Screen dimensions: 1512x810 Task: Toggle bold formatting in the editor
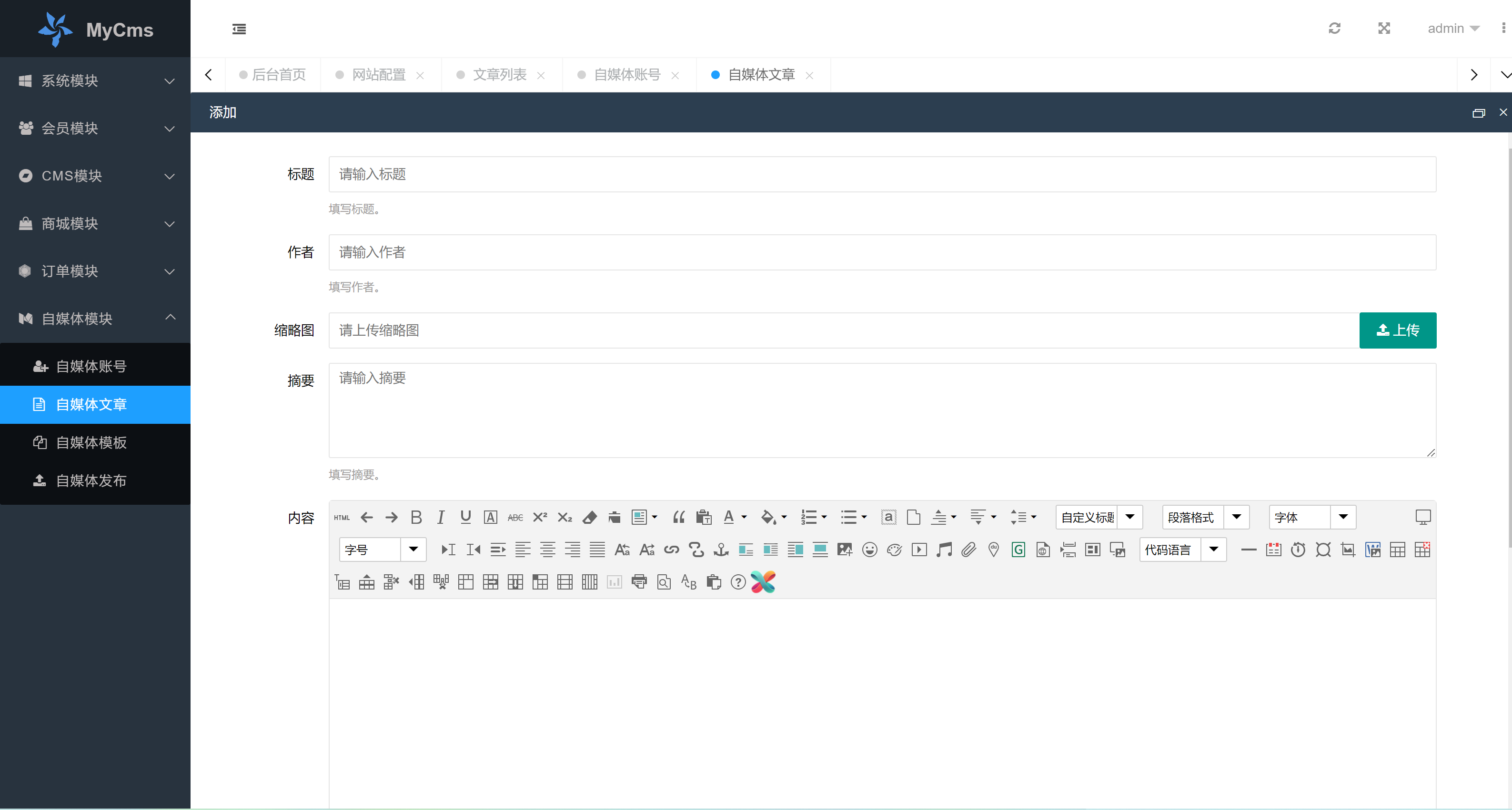pos(416,517)
